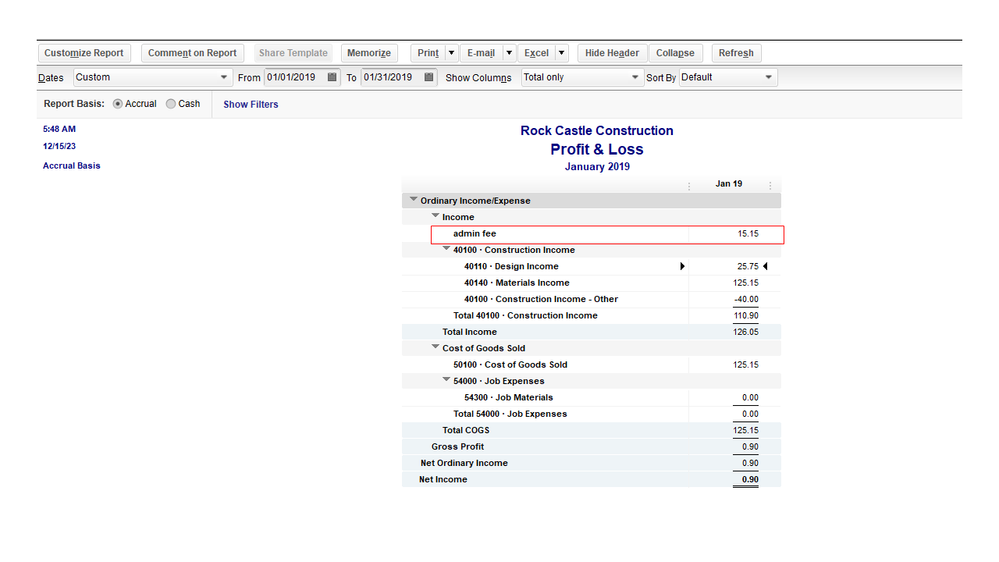Refresh the report

click(x=736, y=53)
